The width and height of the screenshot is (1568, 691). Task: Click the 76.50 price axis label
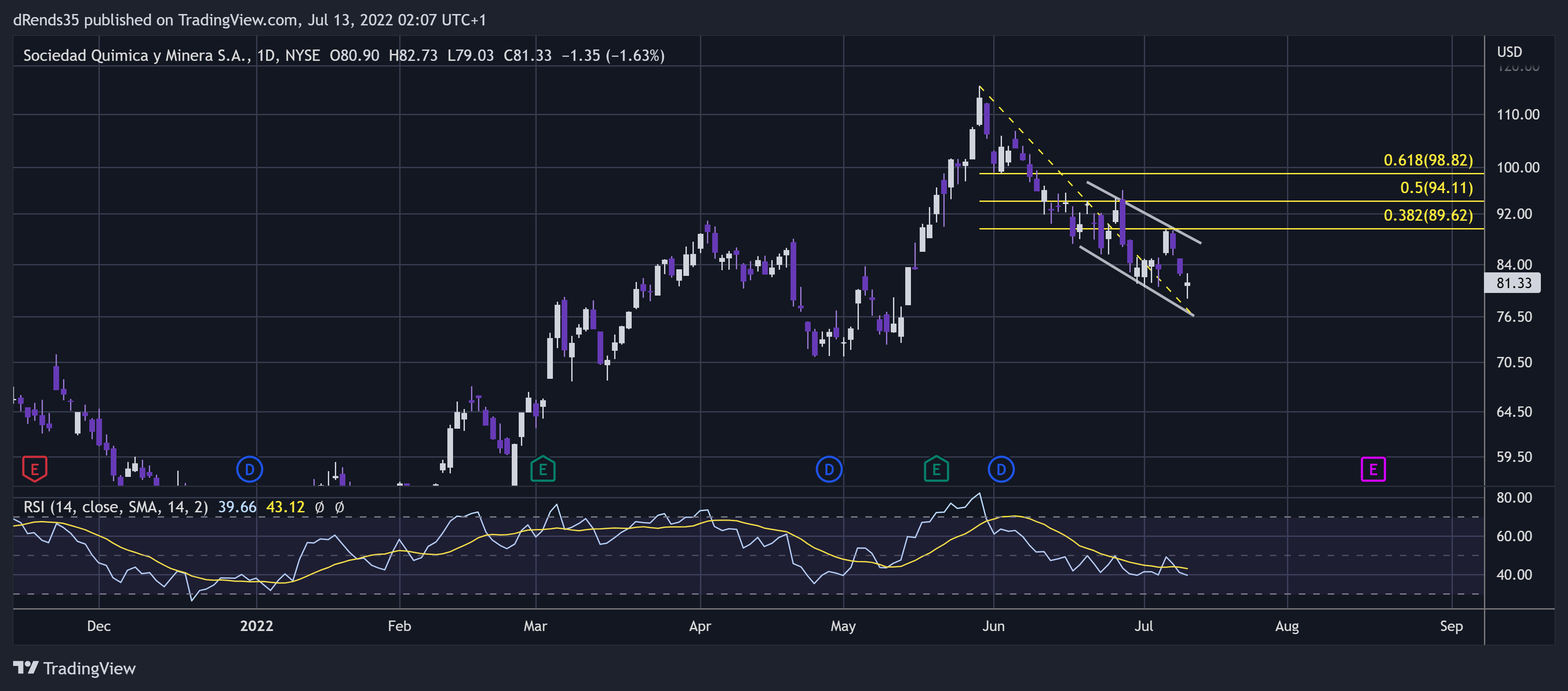(x=1515, y=317)
